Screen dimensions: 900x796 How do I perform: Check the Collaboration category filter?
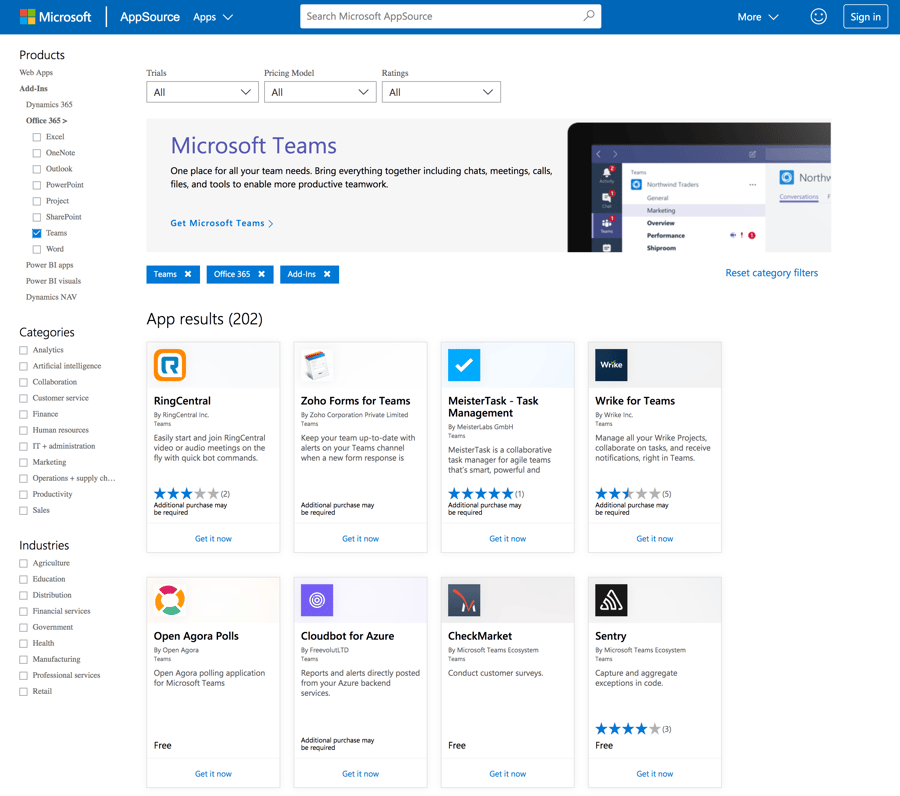pyautogui.click(x=23, y=381)
